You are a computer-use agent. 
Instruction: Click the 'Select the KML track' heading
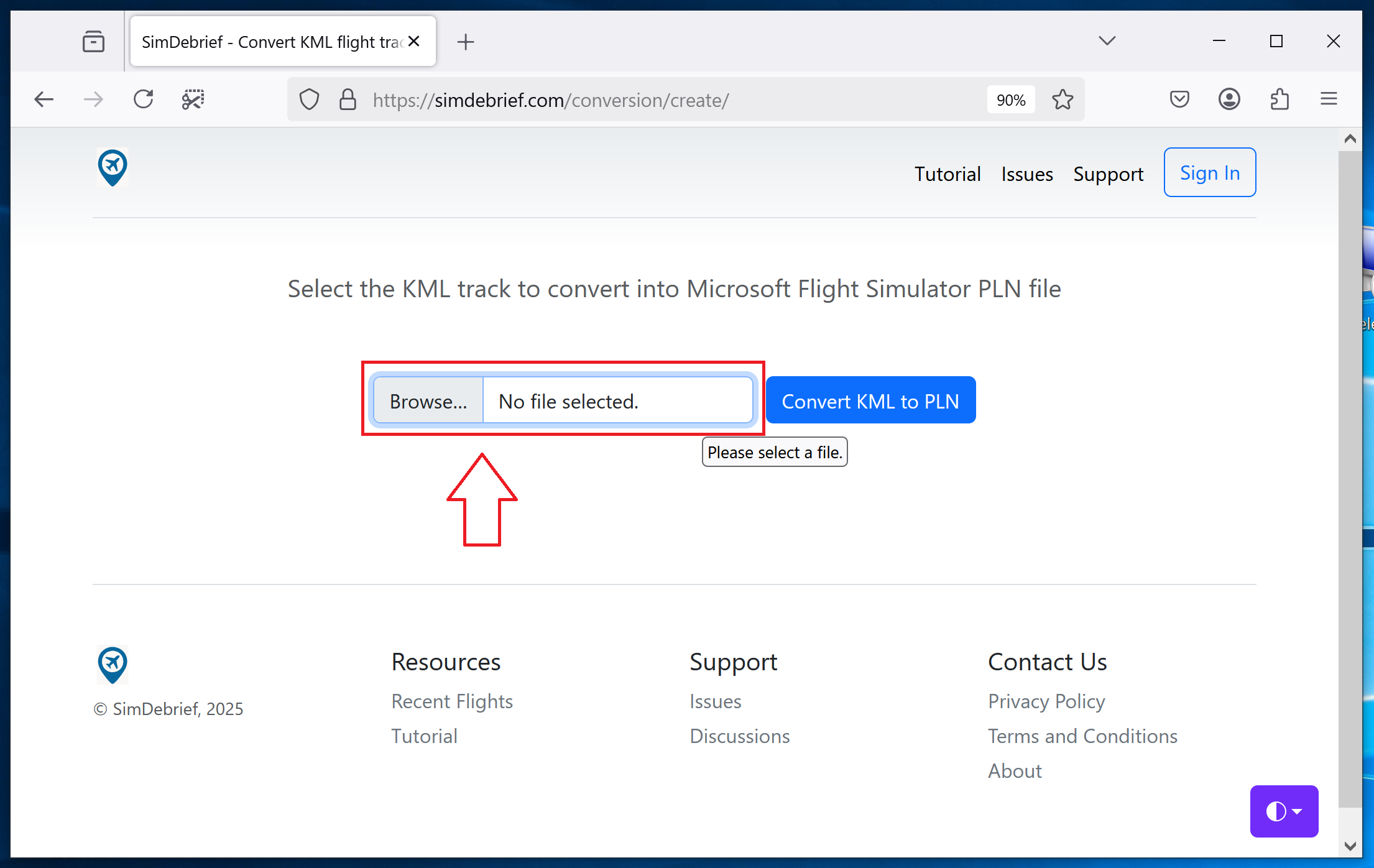tap(674, 289)
